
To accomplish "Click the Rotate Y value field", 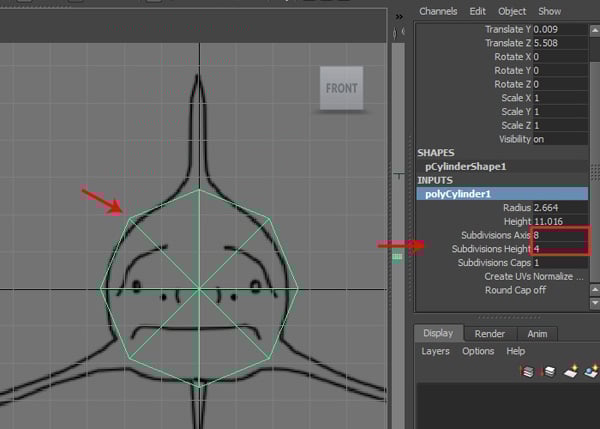I will tap(560, 70).
